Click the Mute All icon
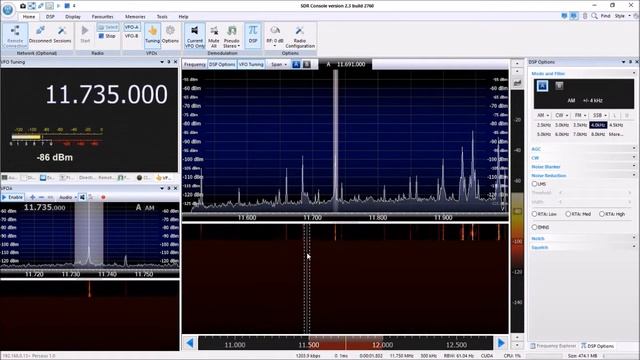This screenshot has width=640, height=360. pos(213,36)
